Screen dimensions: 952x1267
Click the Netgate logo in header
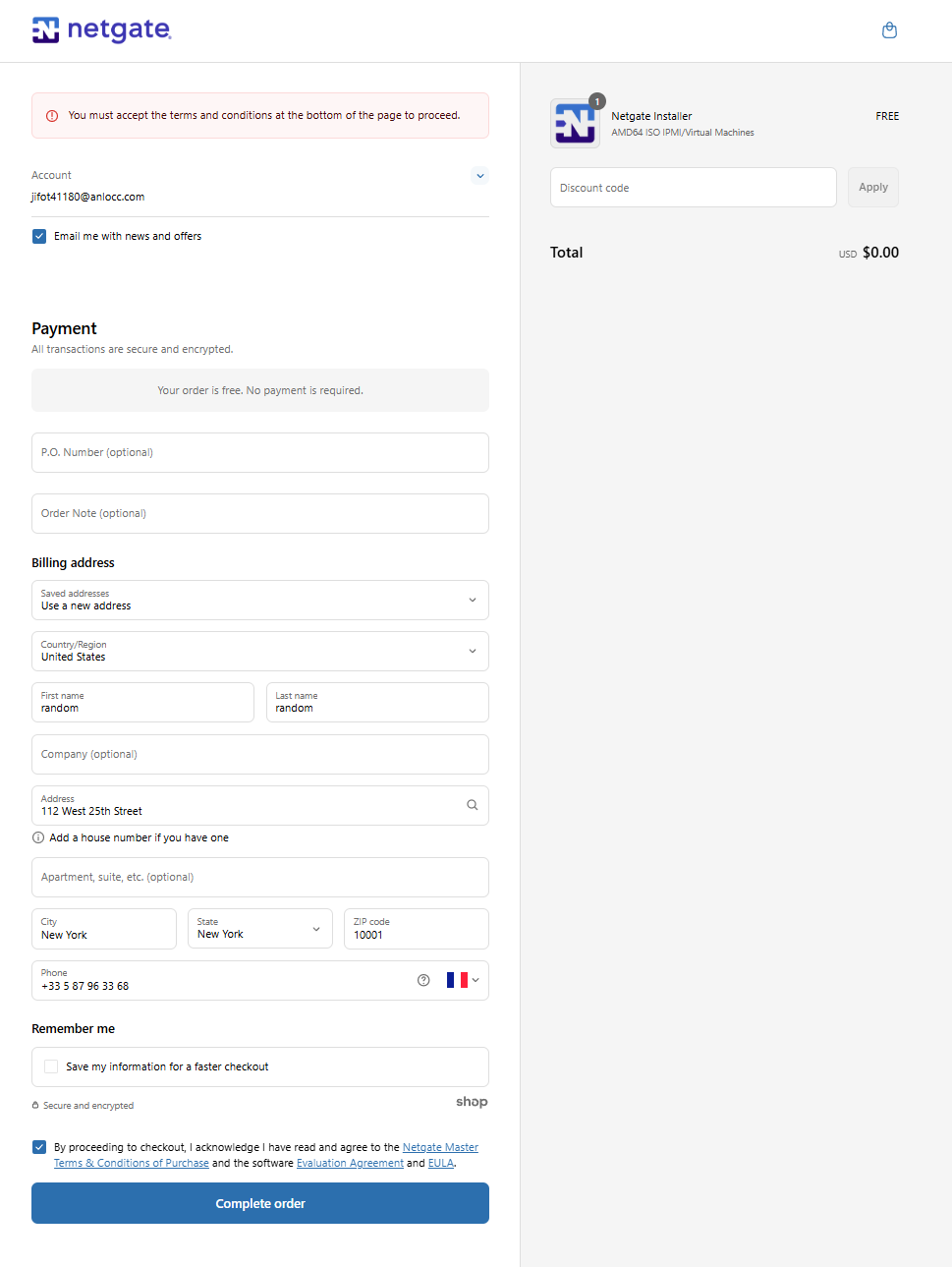click(x=102, y=30)
